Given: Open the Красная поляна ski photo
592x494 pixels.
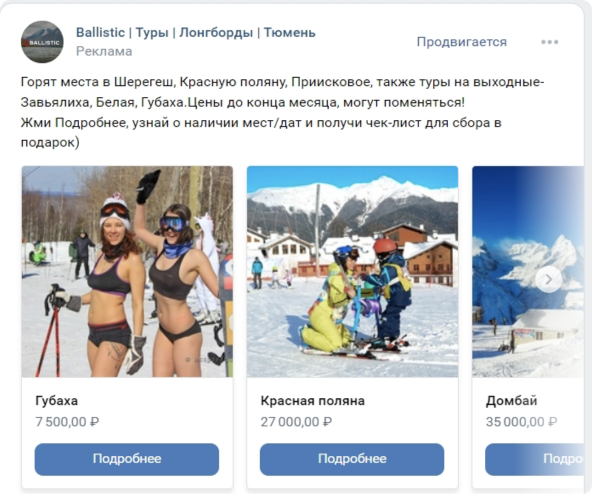Looking at the screenshot, I should point(352,272).
